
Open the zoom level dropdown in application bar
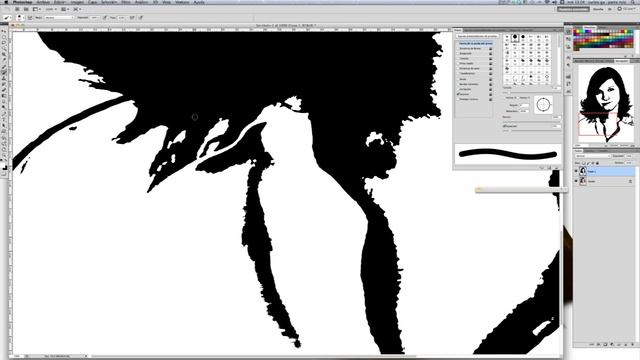51,9
